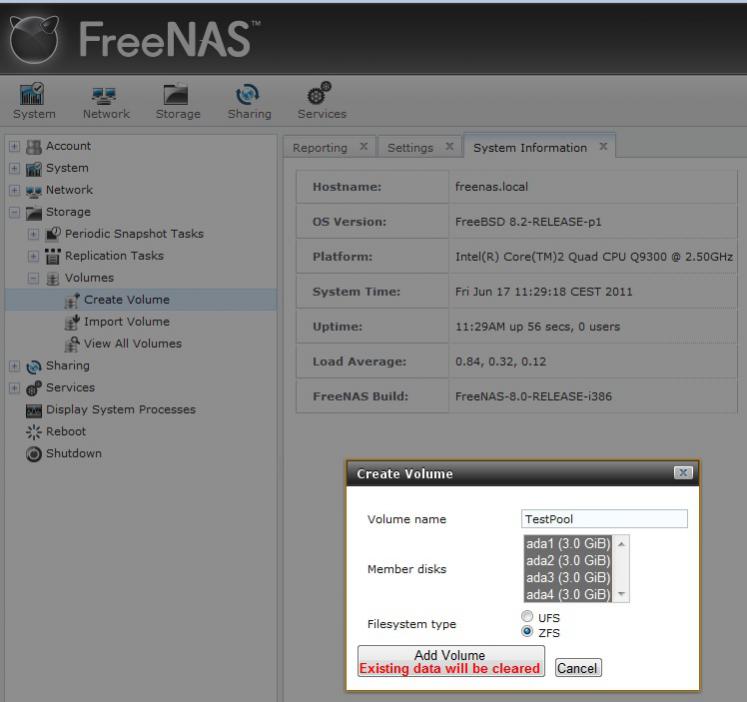This screenshot has height=702, width=747.
Task: Collapse the Volumes tree node
Action: 33,278
